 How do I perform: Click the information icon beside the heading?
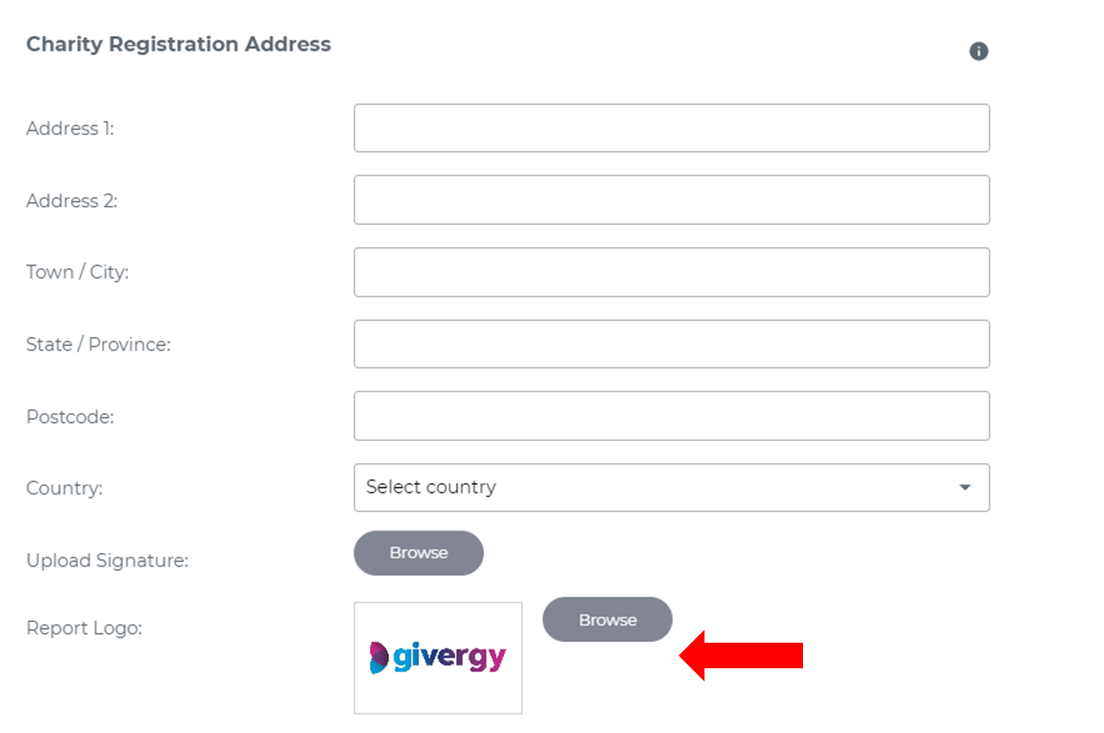pyautogui.click(x=978, y=51)
